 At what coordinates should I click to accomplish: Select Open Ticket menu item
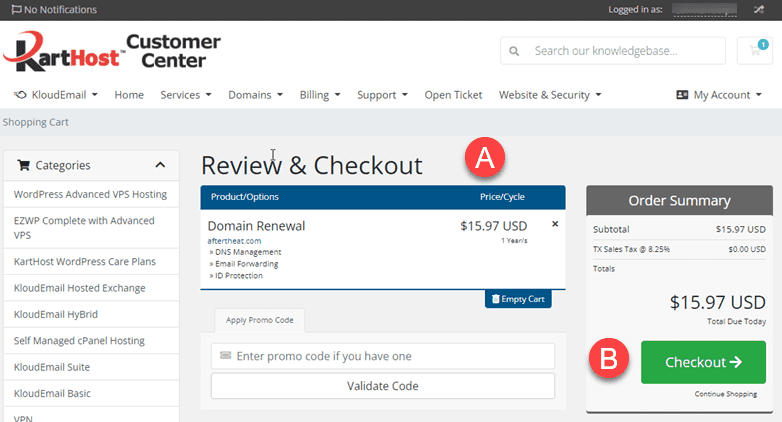[453, 95]
